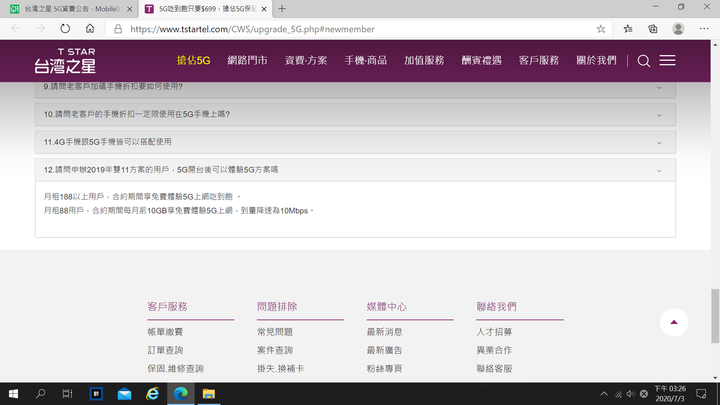This screenshot has width=720, height=405.
Task: Click the 案件查詢 footer link
Action: (275, 350)
